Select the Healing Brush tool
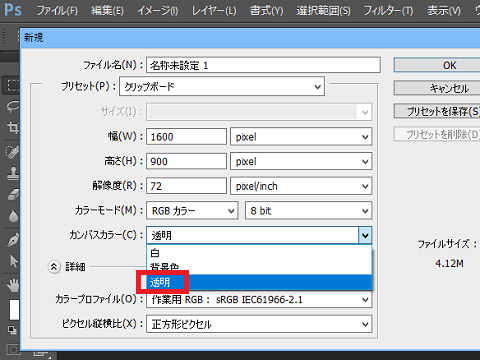The width and height of the screenshot is (480, 360). point(12,152)
